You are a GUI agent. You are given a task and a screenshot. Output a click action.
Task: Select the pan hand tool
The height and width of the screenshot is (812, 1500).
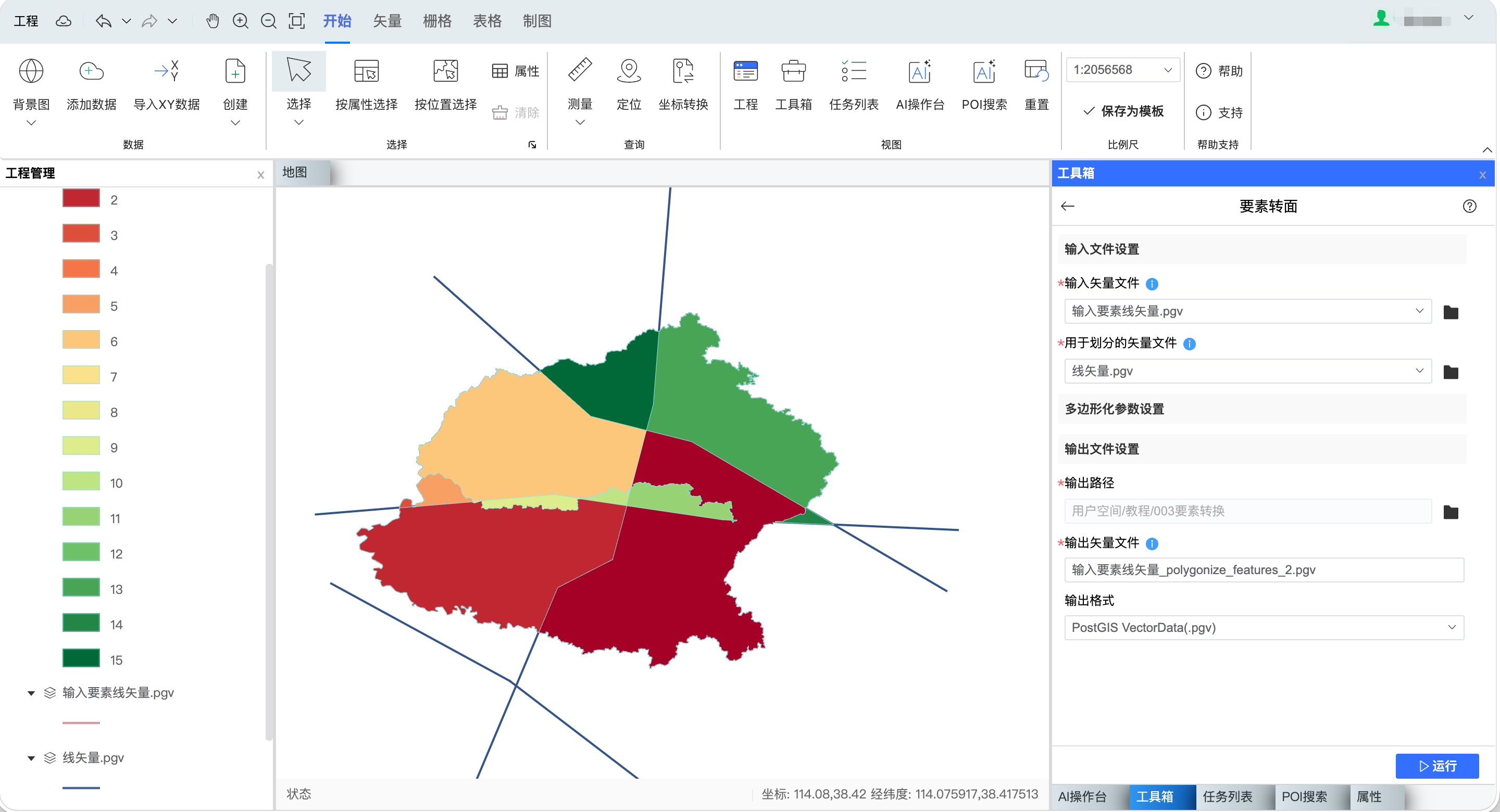point(212,21)
